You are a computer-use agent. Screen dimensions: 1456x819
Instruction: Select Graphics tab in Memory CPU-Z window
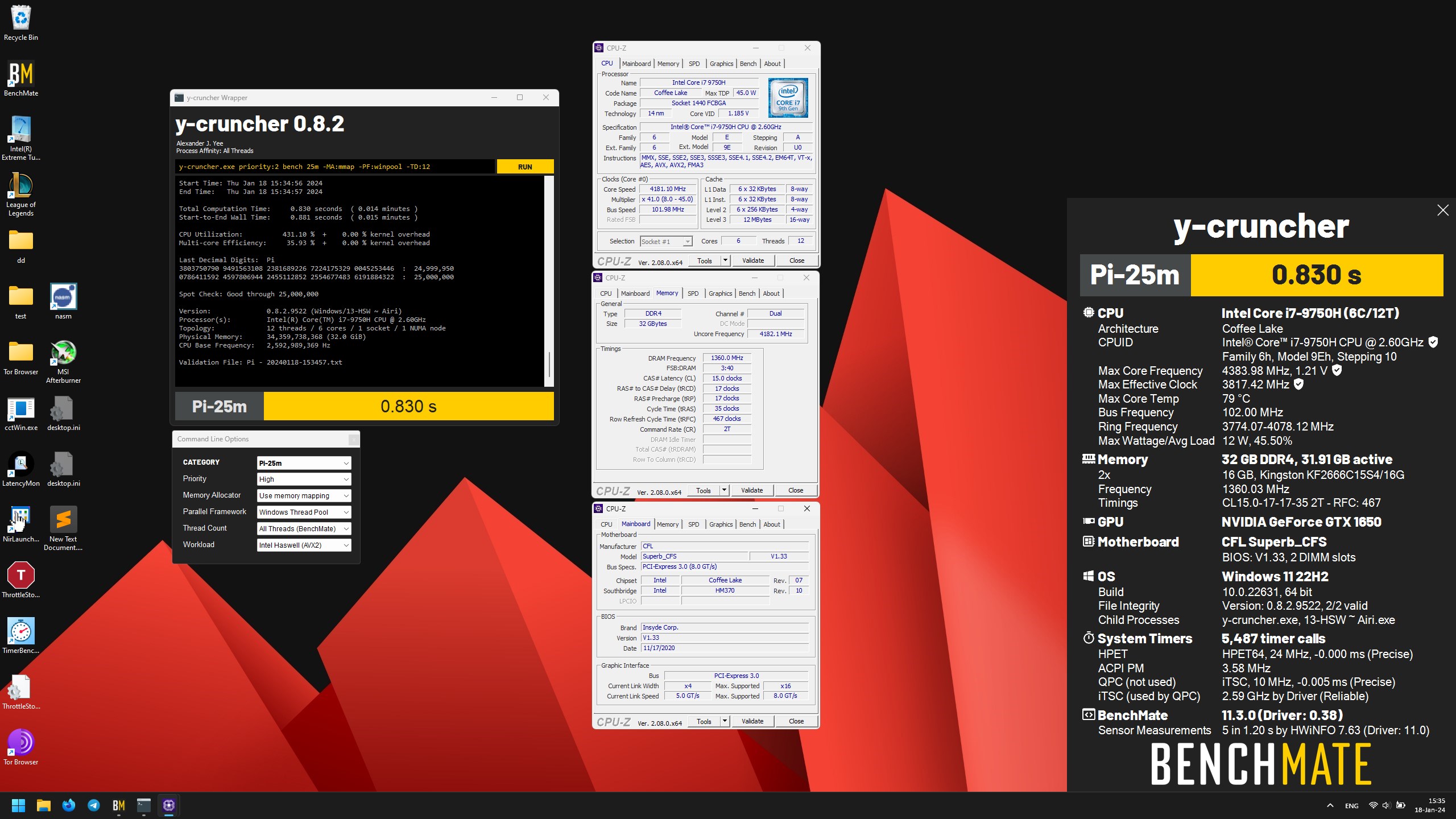(x=720, y=293)
